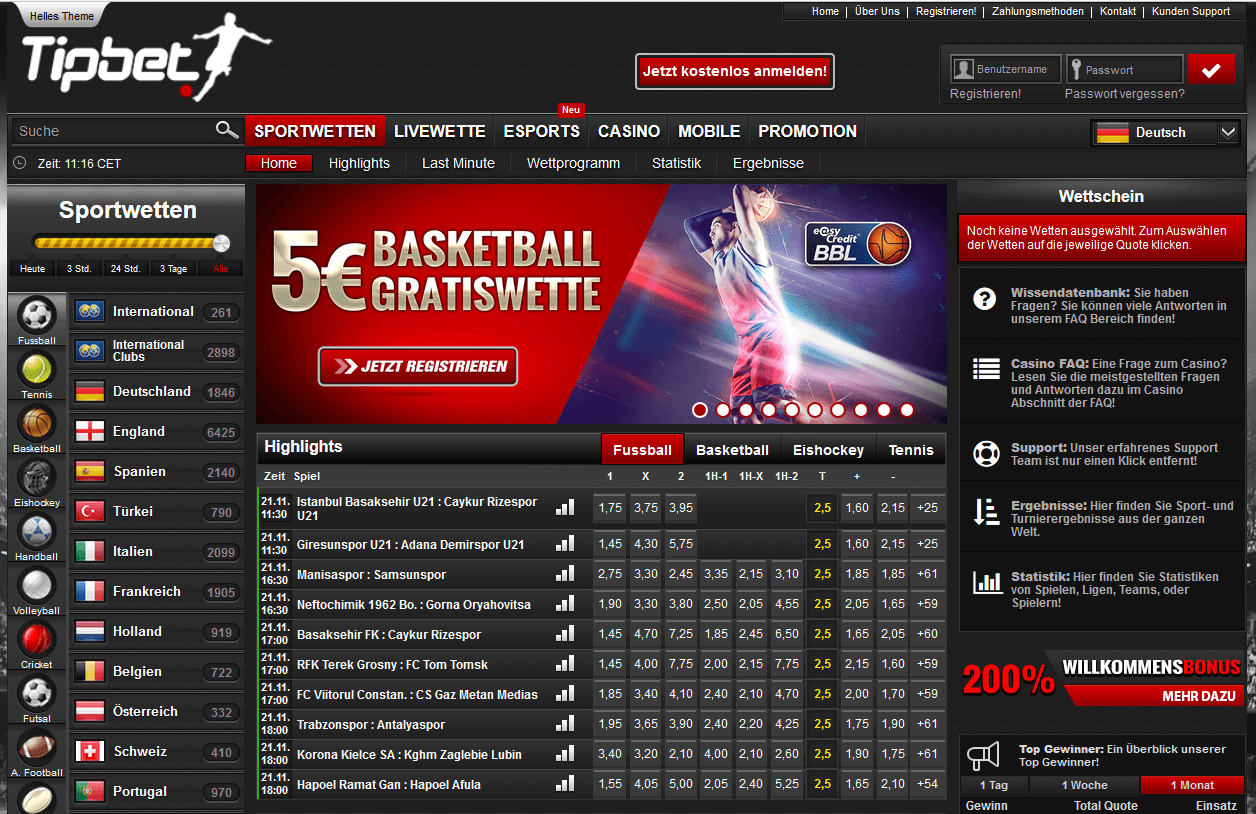This screenshot has height=814, width=1256.
Task: Open Kunden Support top link
Action: point(1191,11)
